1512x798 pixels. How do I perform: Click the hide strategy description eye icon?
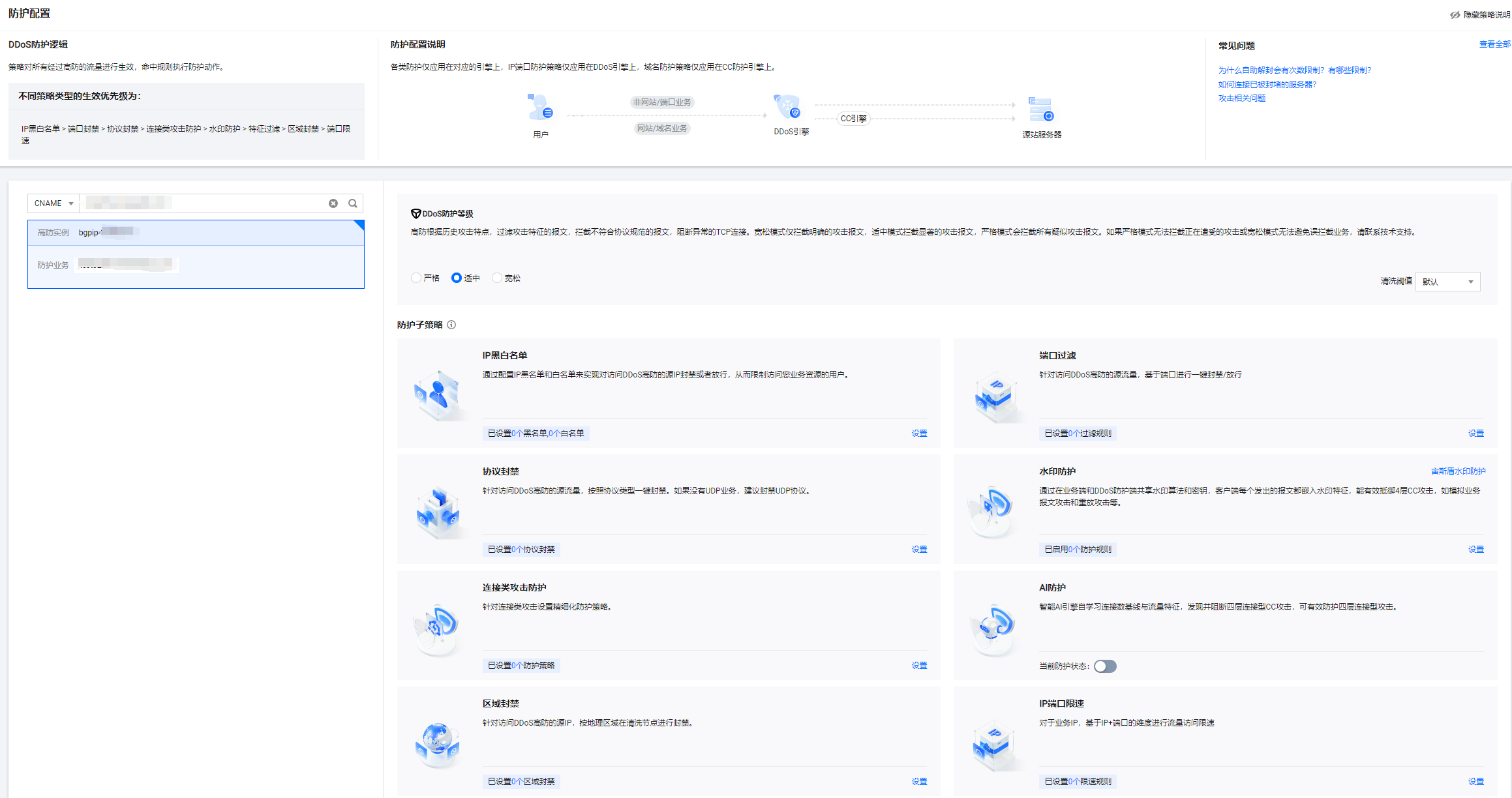pyautogui.click(x=1455, y=14)
